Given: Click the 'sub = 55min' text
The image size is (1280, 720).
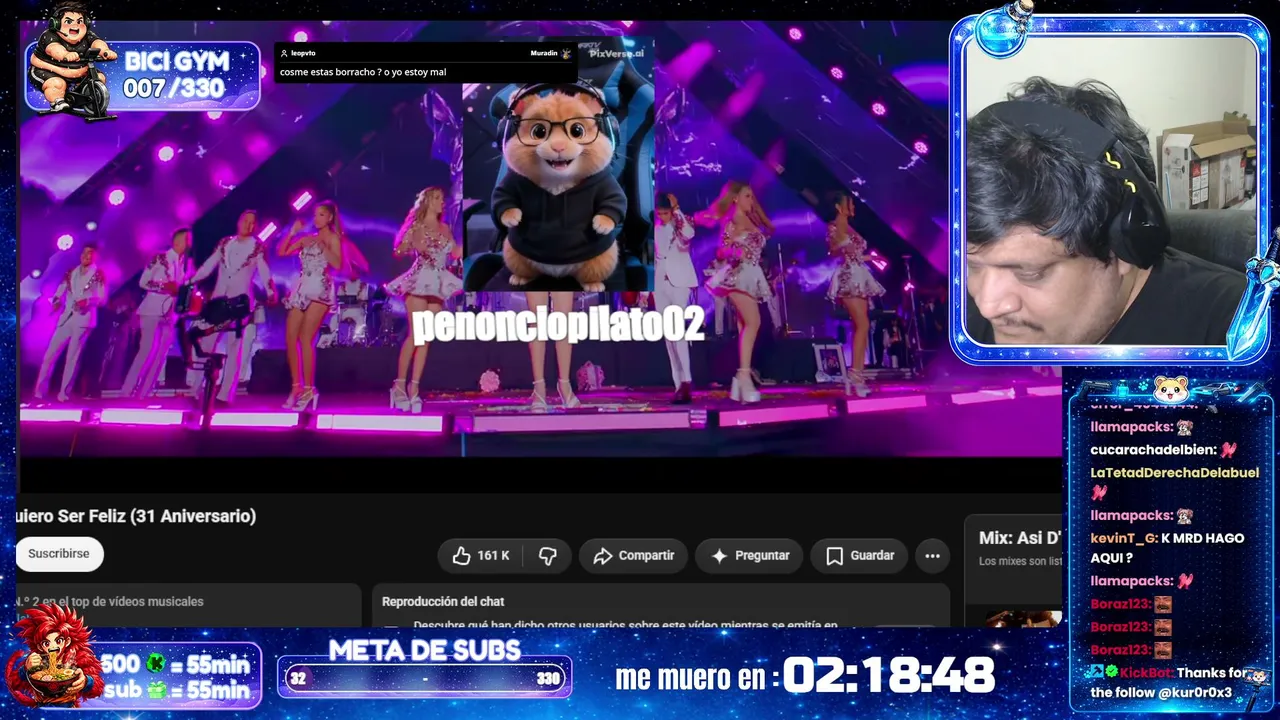Looking at the screenshot, I should tap(177, 689).
